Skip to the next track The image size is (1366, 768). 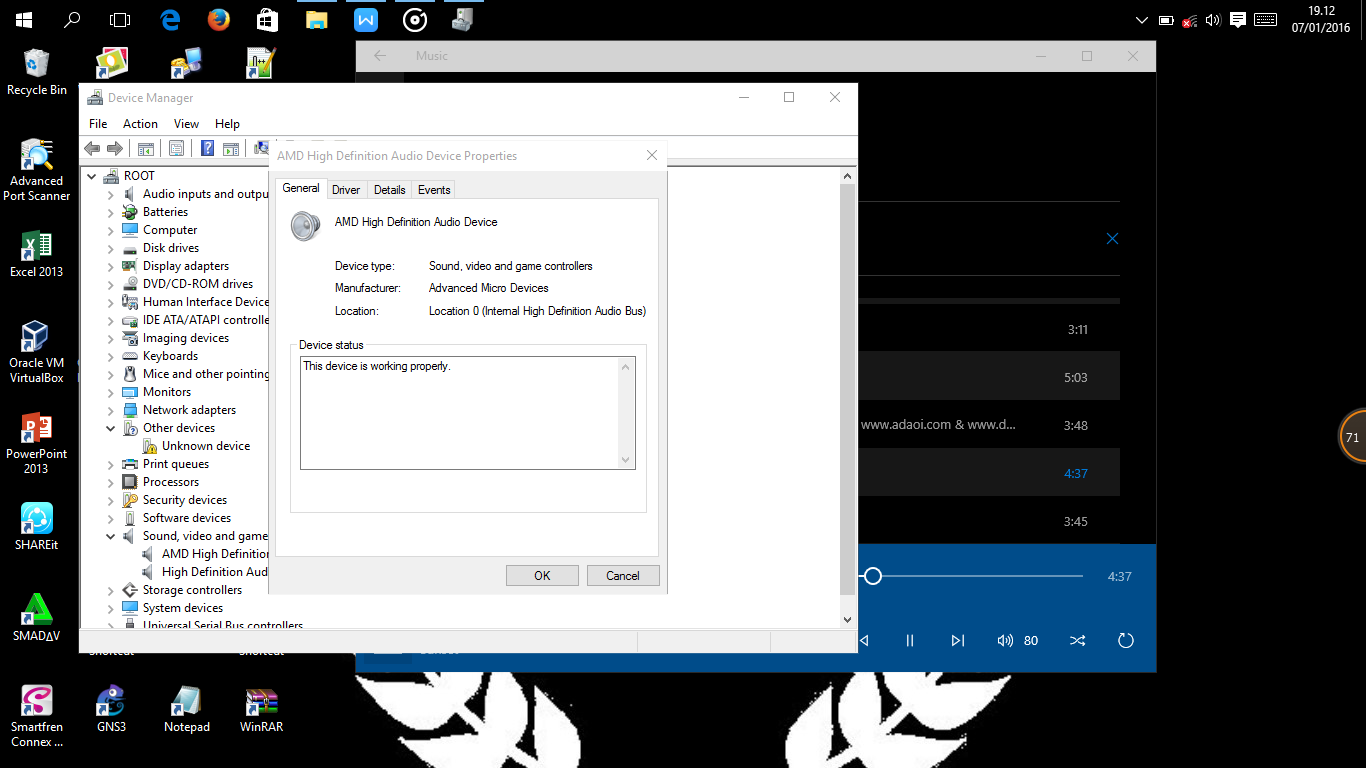coord(957,640)
